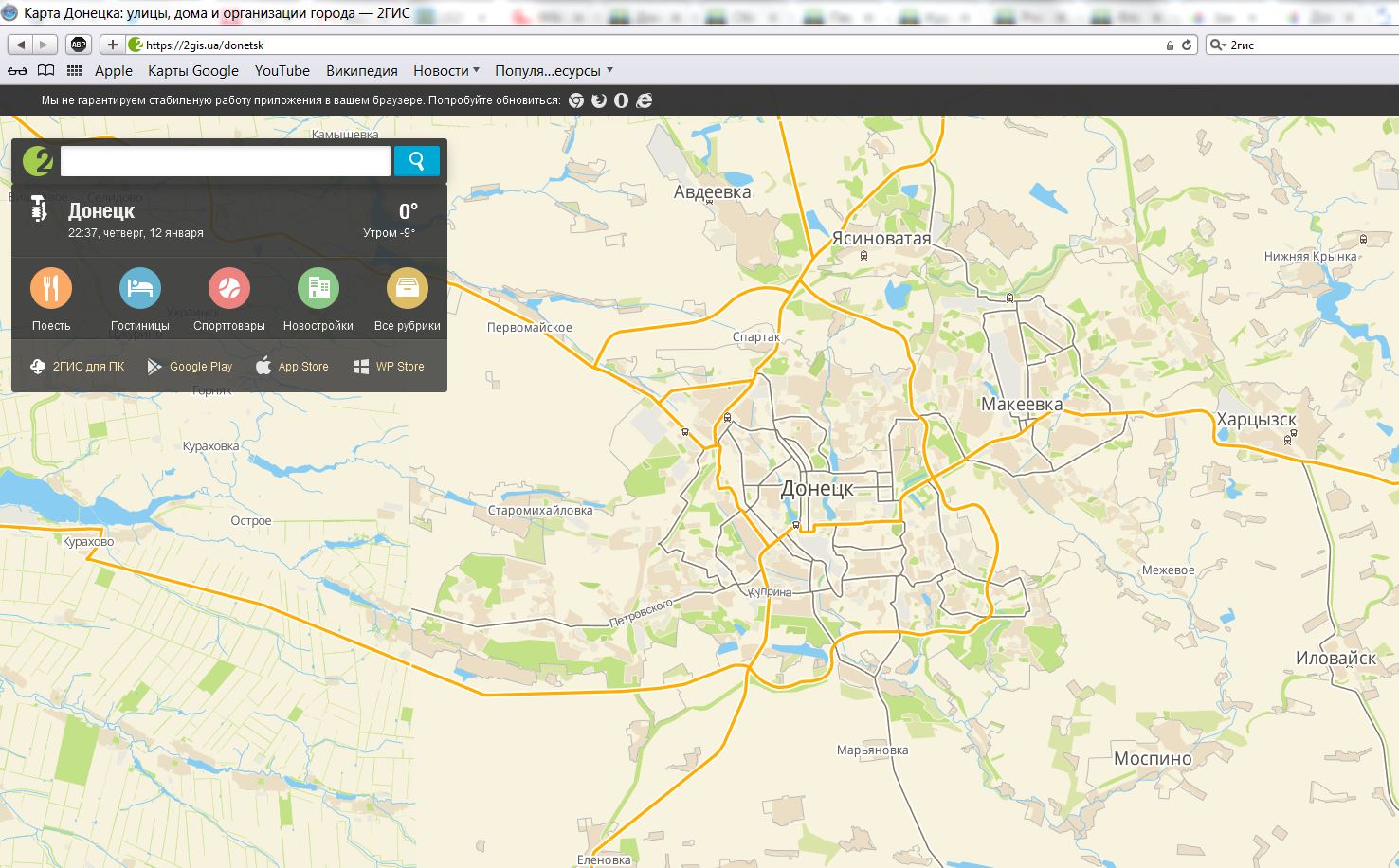
Task: Click the Макеевка label on the map
Action: [1022, 404]
